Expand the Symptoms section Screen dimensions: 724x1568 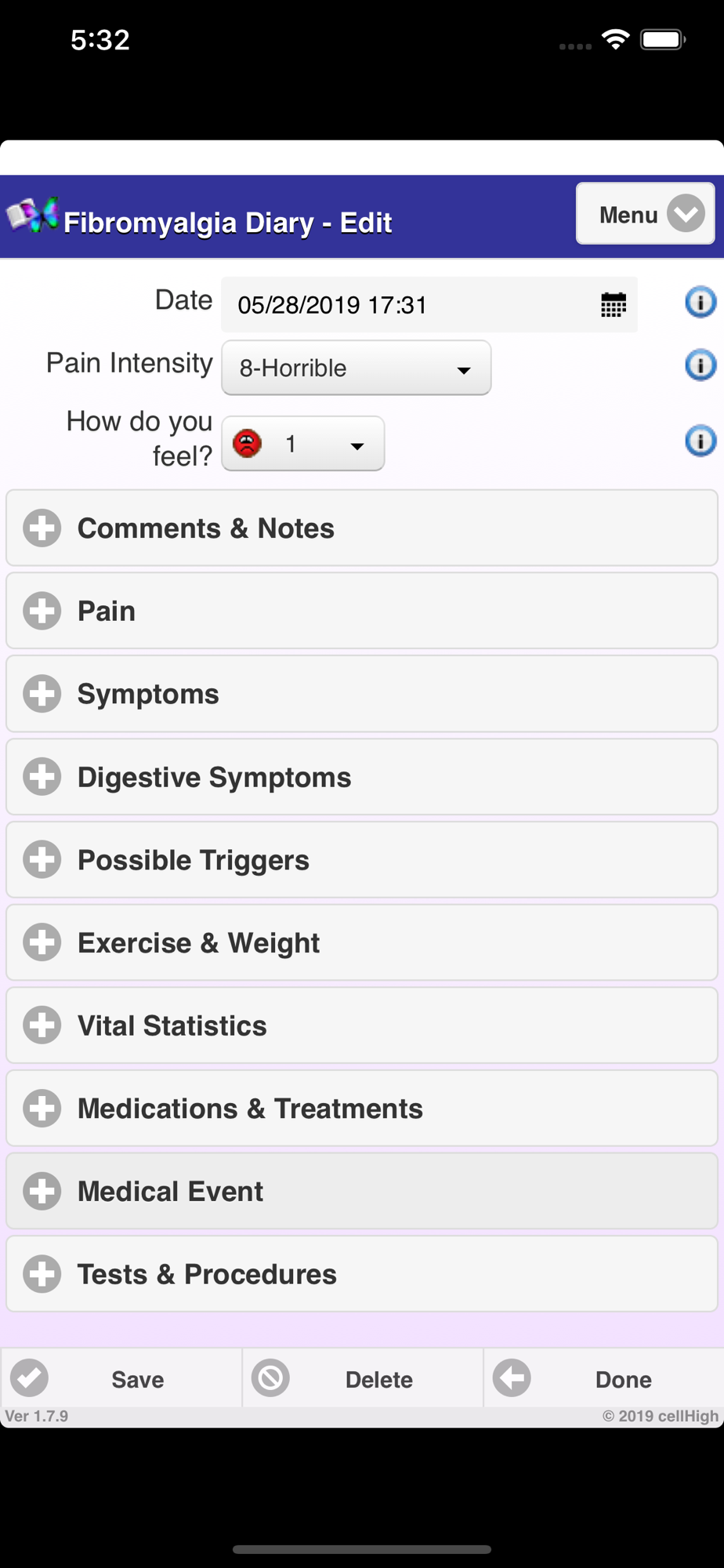click(x=362, y=694)
